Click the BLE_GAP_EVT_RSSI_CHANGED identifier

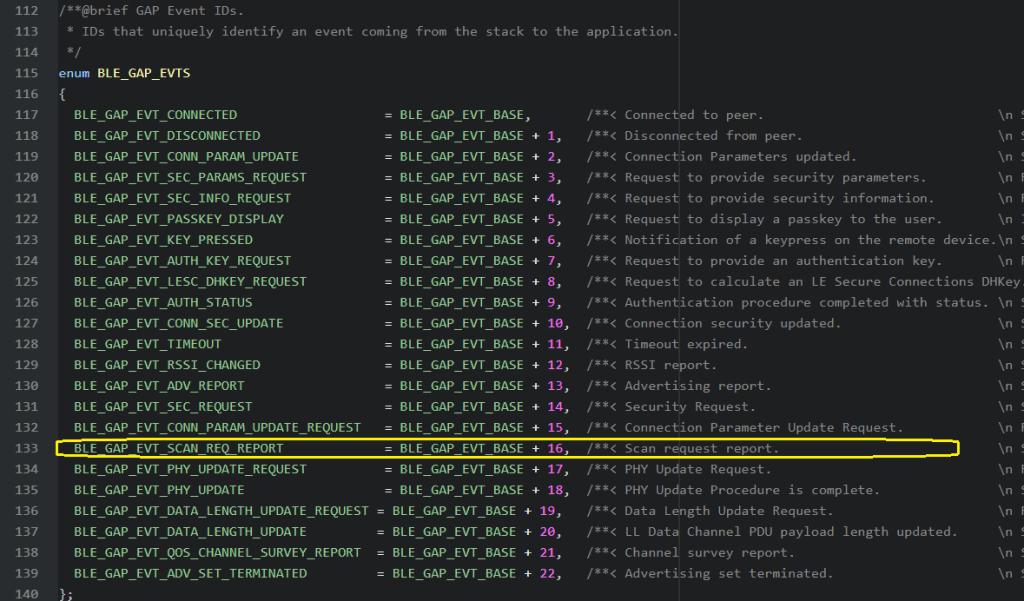(x=167, y=365)
